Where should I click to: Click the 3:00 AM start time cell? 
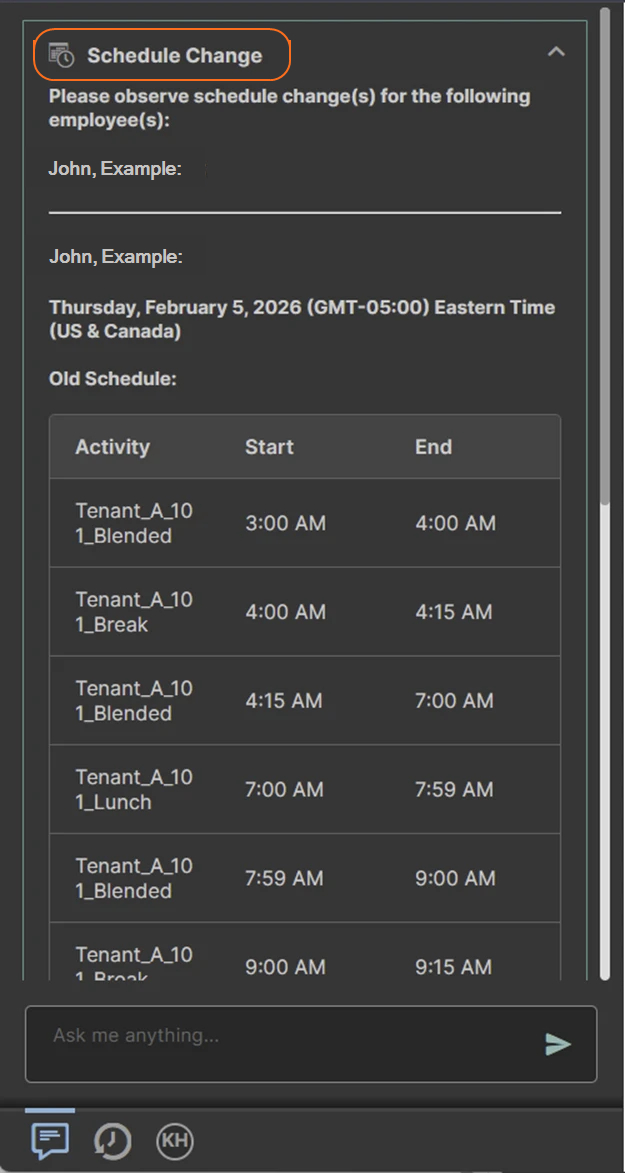pos(285,523)
